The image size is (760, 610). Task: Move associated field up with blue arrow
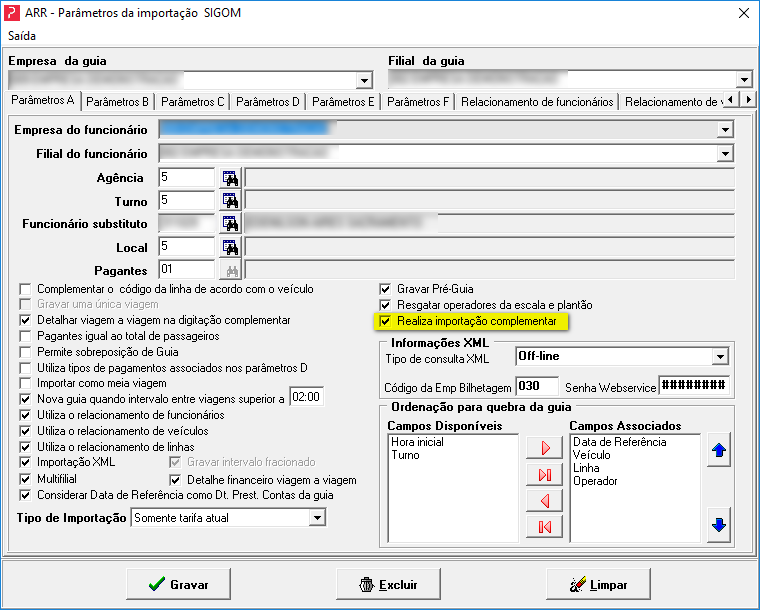pos(718,450)
